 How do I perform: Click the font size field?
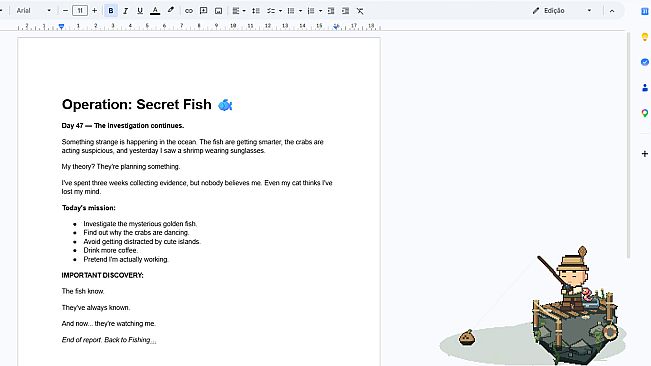(80, 11)
